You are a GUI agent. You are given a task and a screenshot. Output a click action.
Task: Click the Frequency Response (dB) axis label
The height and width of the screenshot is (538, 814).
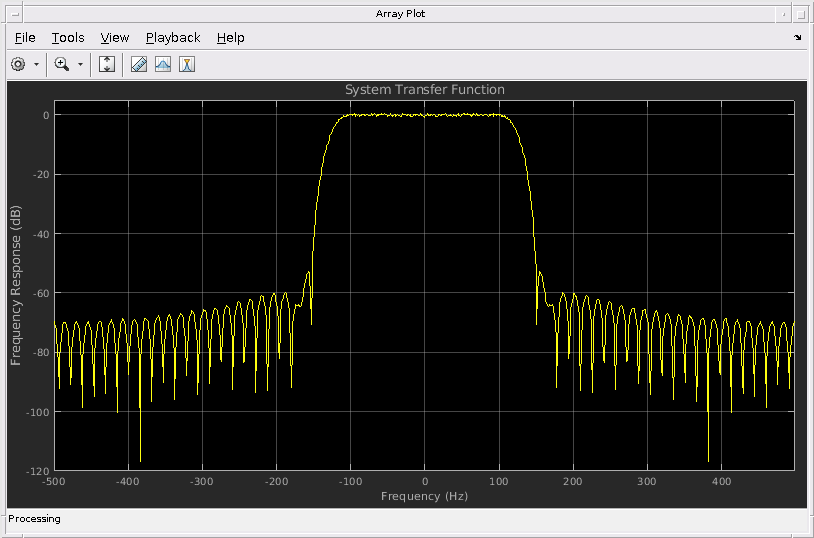[16, 286]
